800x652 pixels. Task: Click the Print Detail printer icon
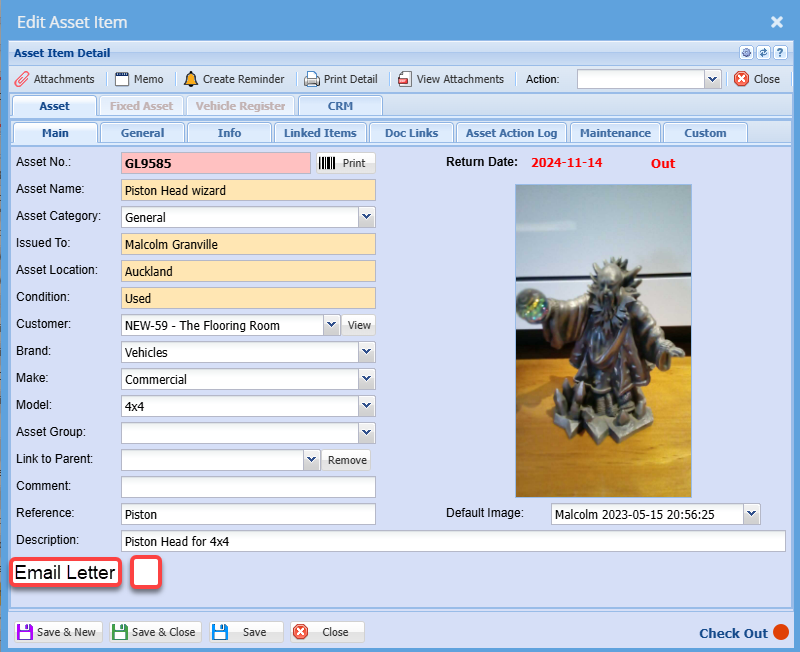point(312,79)
